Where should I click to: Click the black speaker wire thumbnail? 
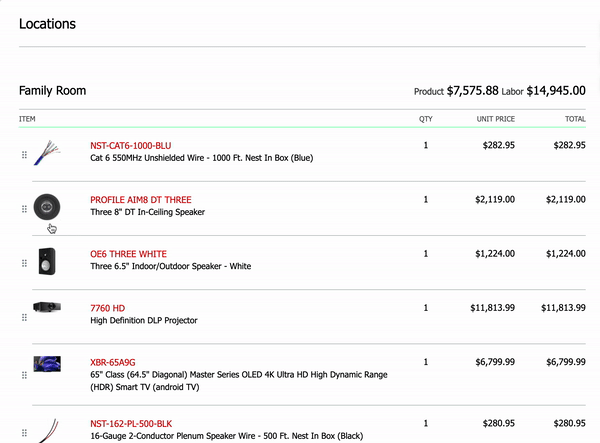48,431
